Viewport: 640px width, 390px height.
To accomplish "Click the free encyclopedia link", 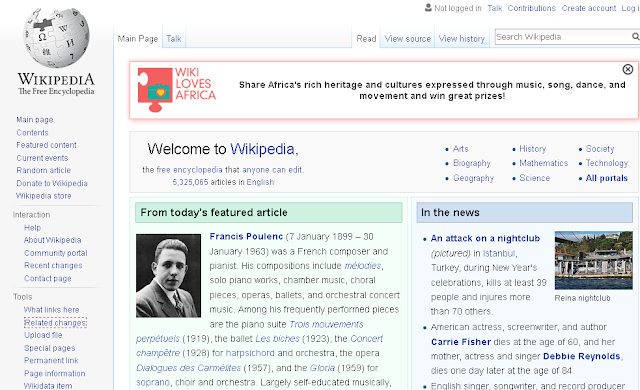I will click(189, 170).
